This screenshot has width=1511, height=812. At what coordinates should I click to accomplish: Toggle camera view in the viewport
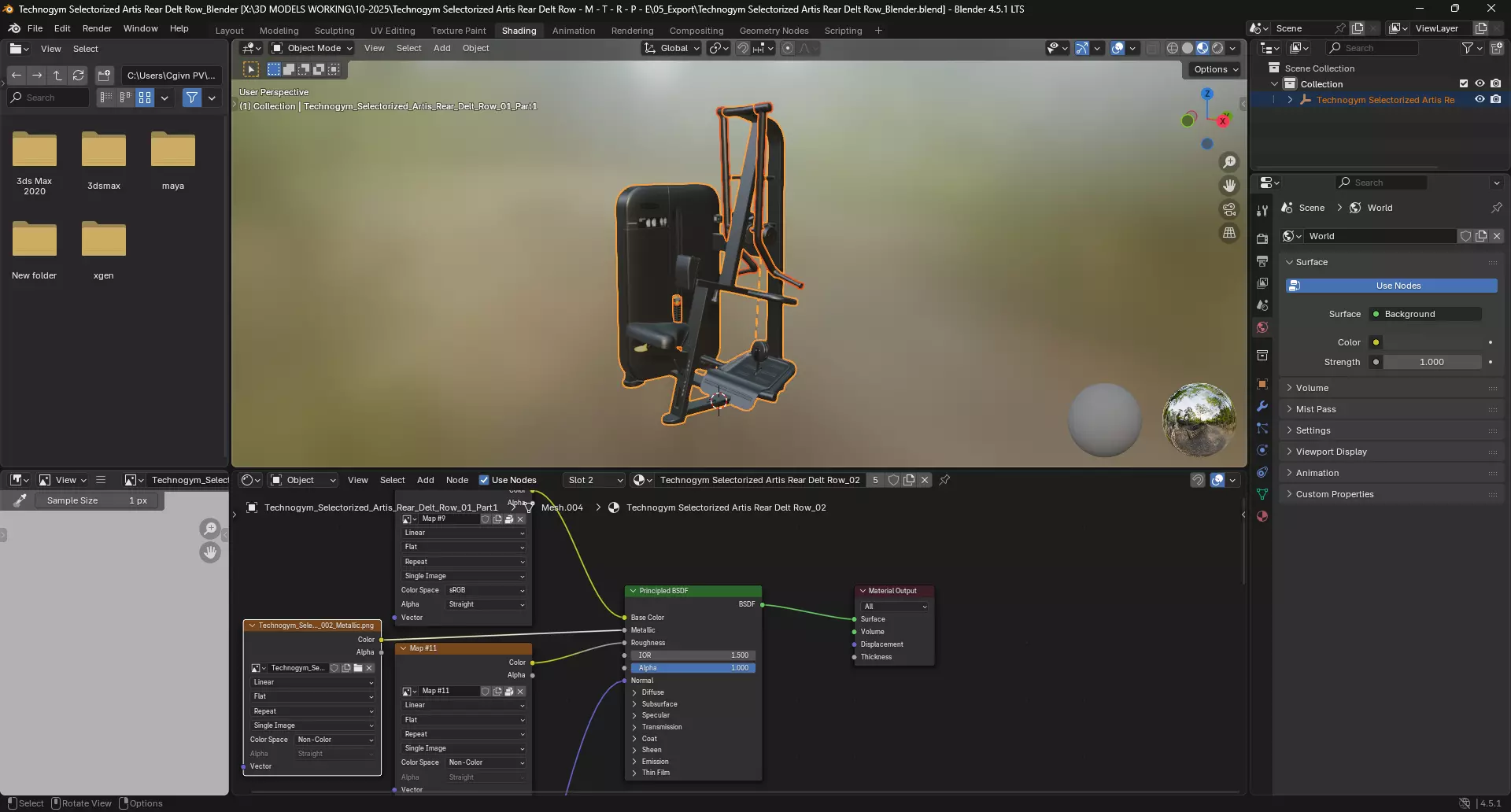pyautogui.click(x=1228, y=209)
